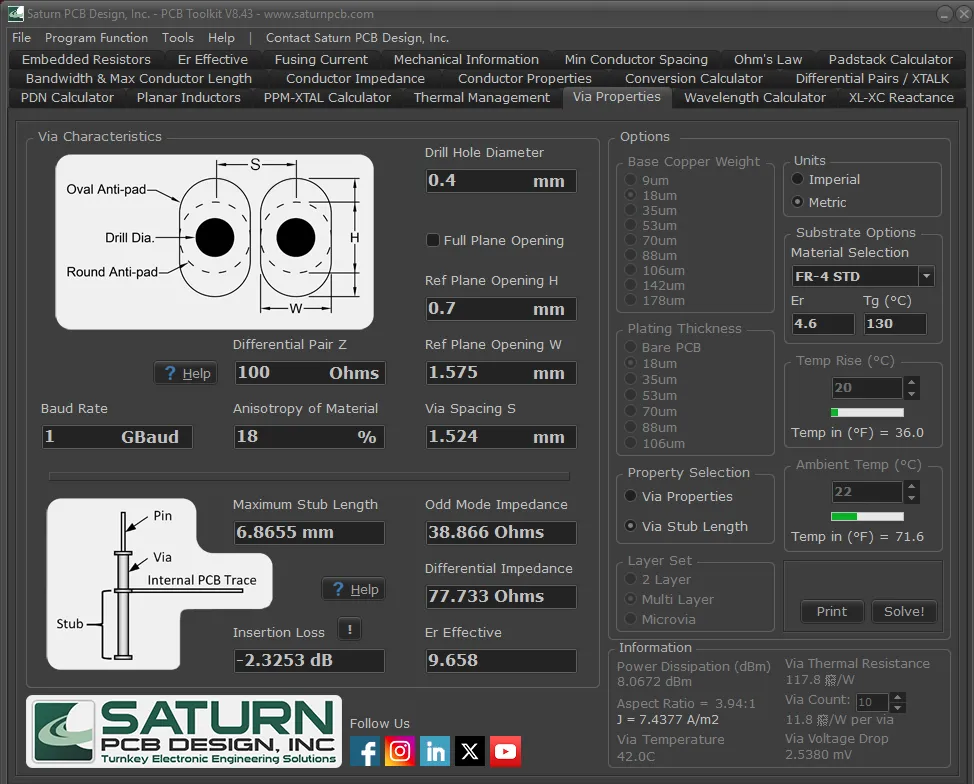Viewport: 974px width, 784px height.
Task: Click the Saturn app icon in title bar
Action: coord(16,13)
